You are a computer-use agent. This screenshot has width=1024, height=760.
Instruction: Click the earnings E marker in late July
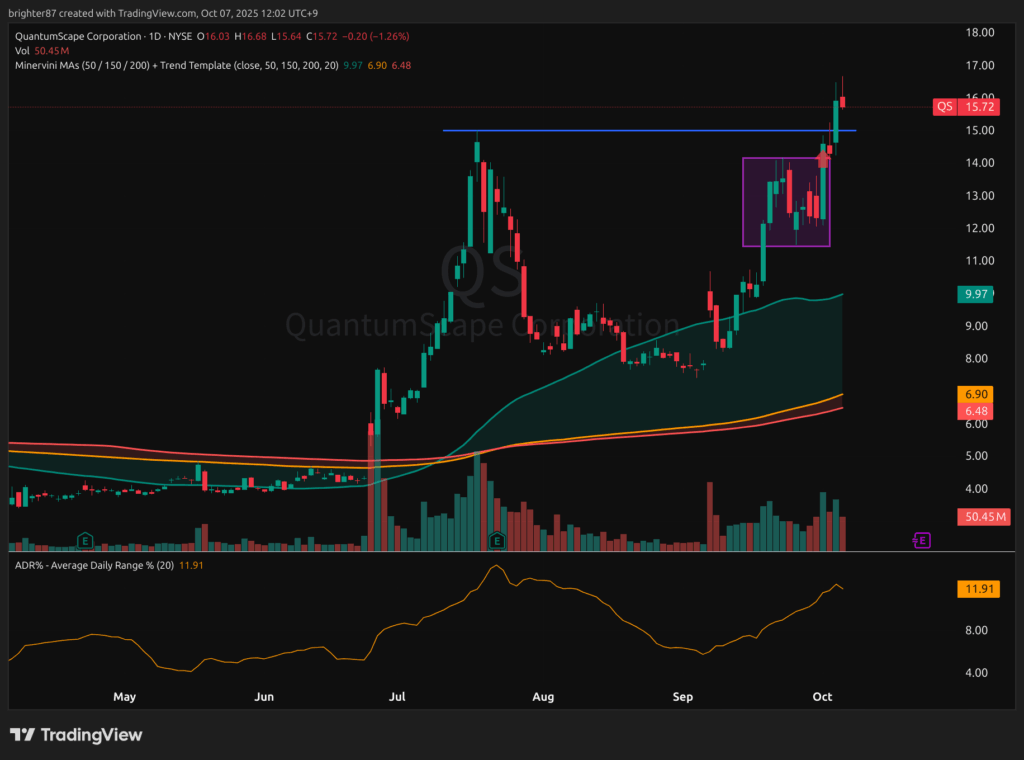click(496, 540)
